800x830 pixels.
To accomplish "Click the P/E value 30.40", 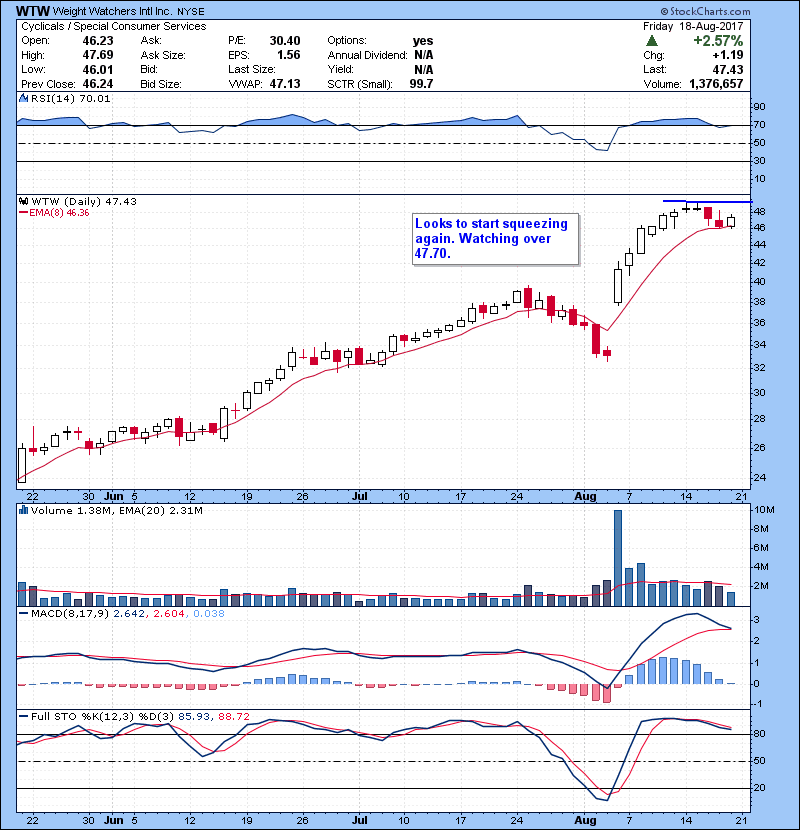I will [285, 41].
